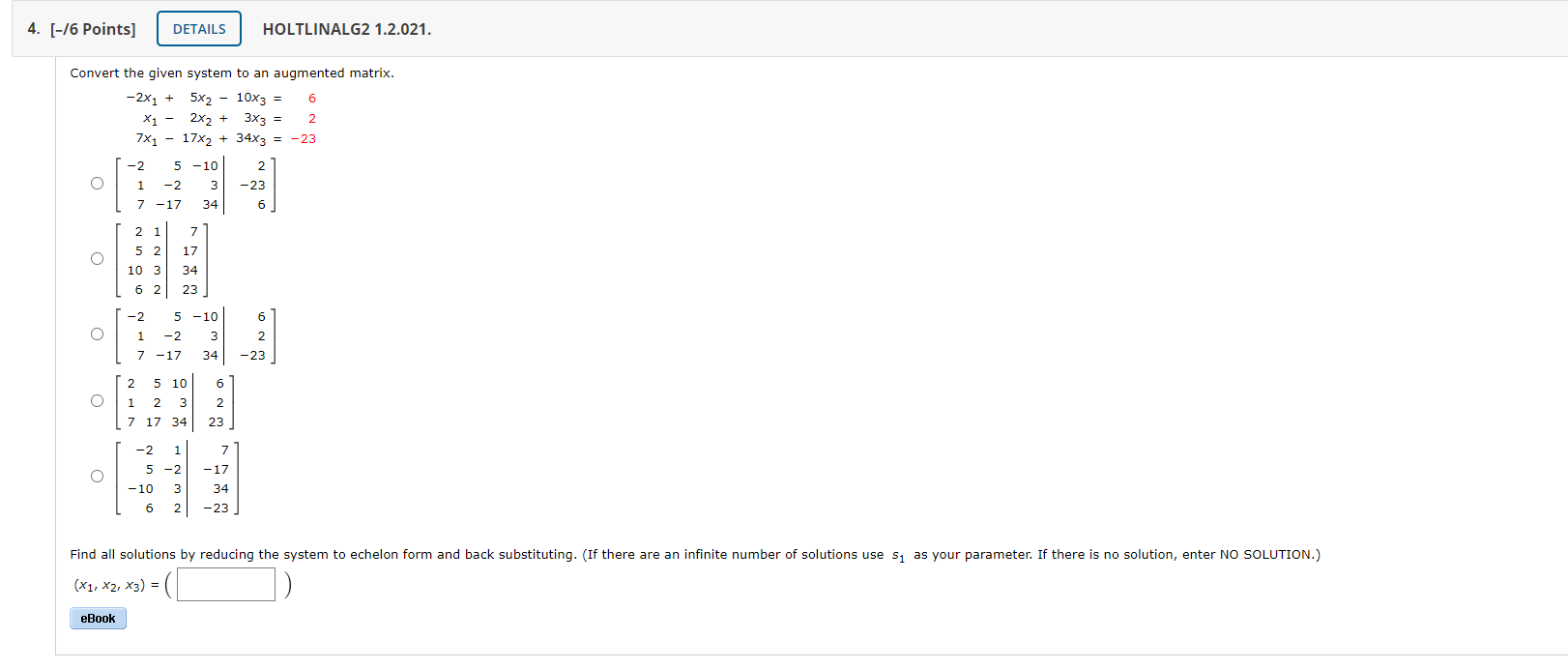Image resolution: width=1568 pixels, height=668 pixels.
Task: Select the second matrix option with rows 2 1 7
Action: [x=97, y=258]
